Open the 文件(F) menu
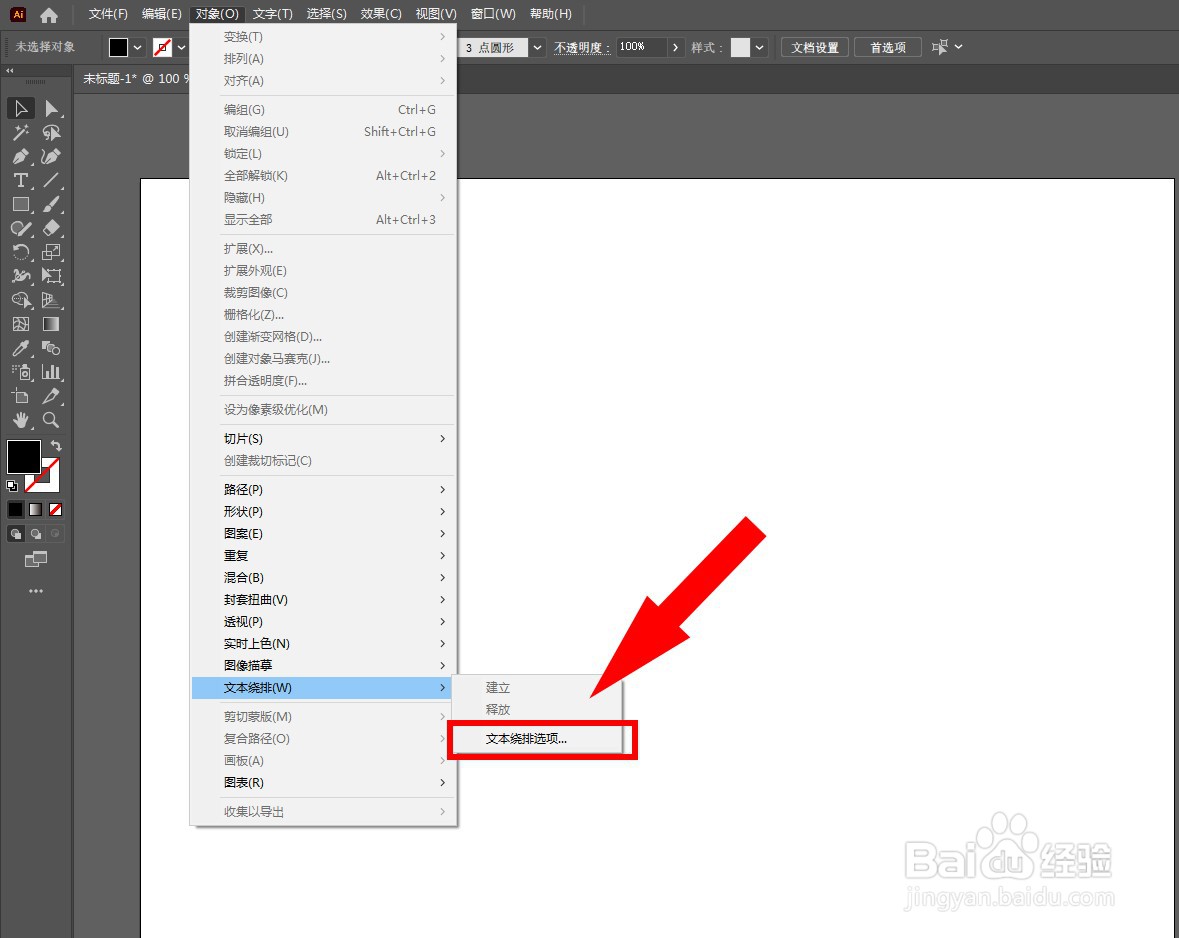 108,14
